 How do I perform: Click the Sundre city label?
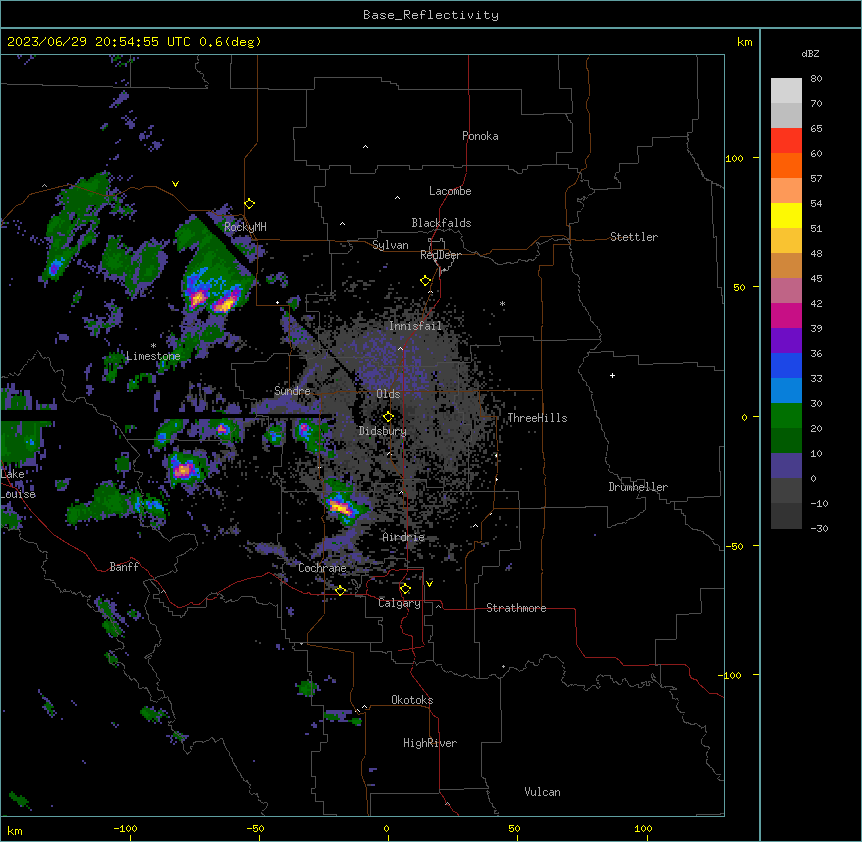pyautogui.click(x=292, y=391)
